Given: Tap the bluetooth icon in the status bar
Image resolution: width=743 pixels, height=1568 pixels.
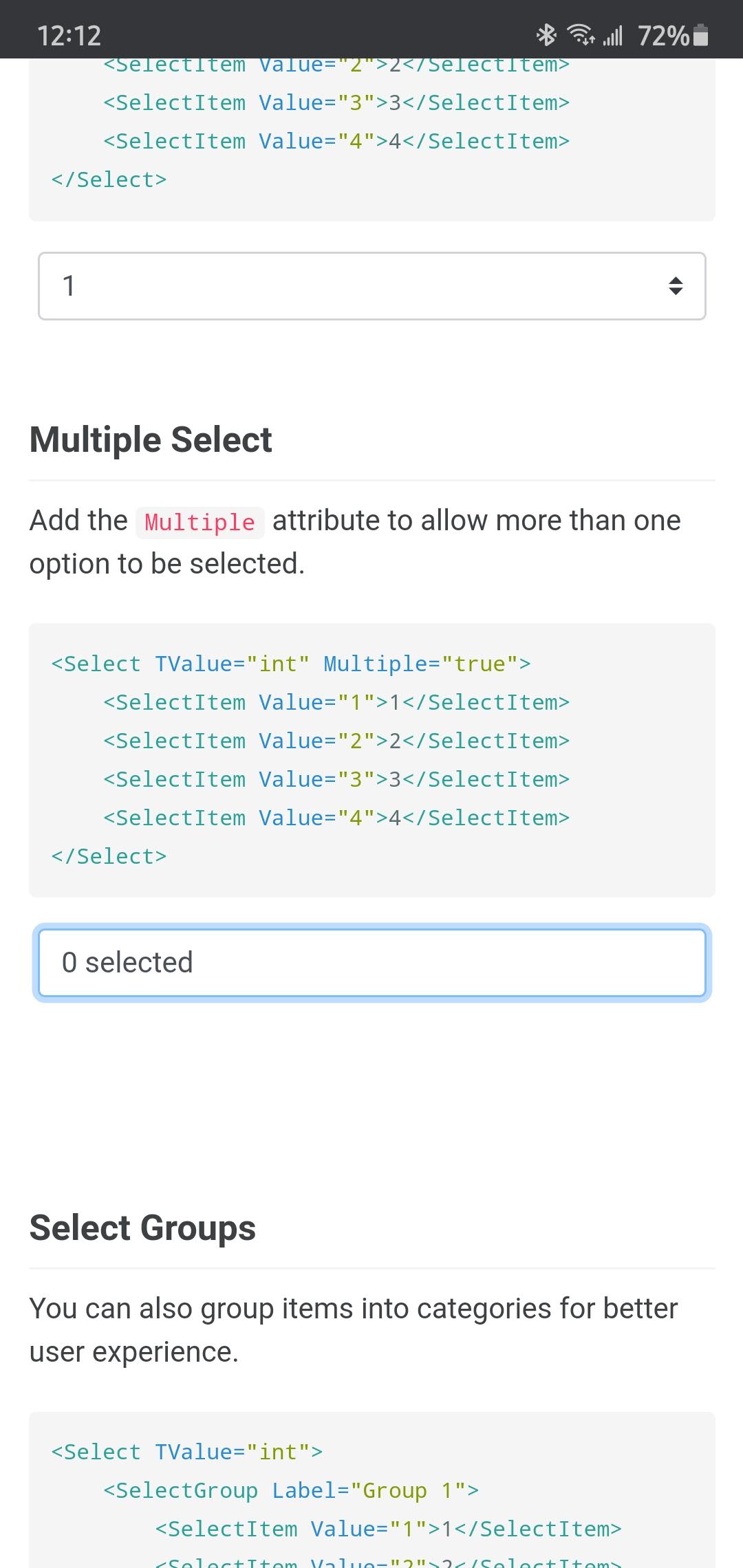Looking at the screenshot, I should [x=547, y=34].
